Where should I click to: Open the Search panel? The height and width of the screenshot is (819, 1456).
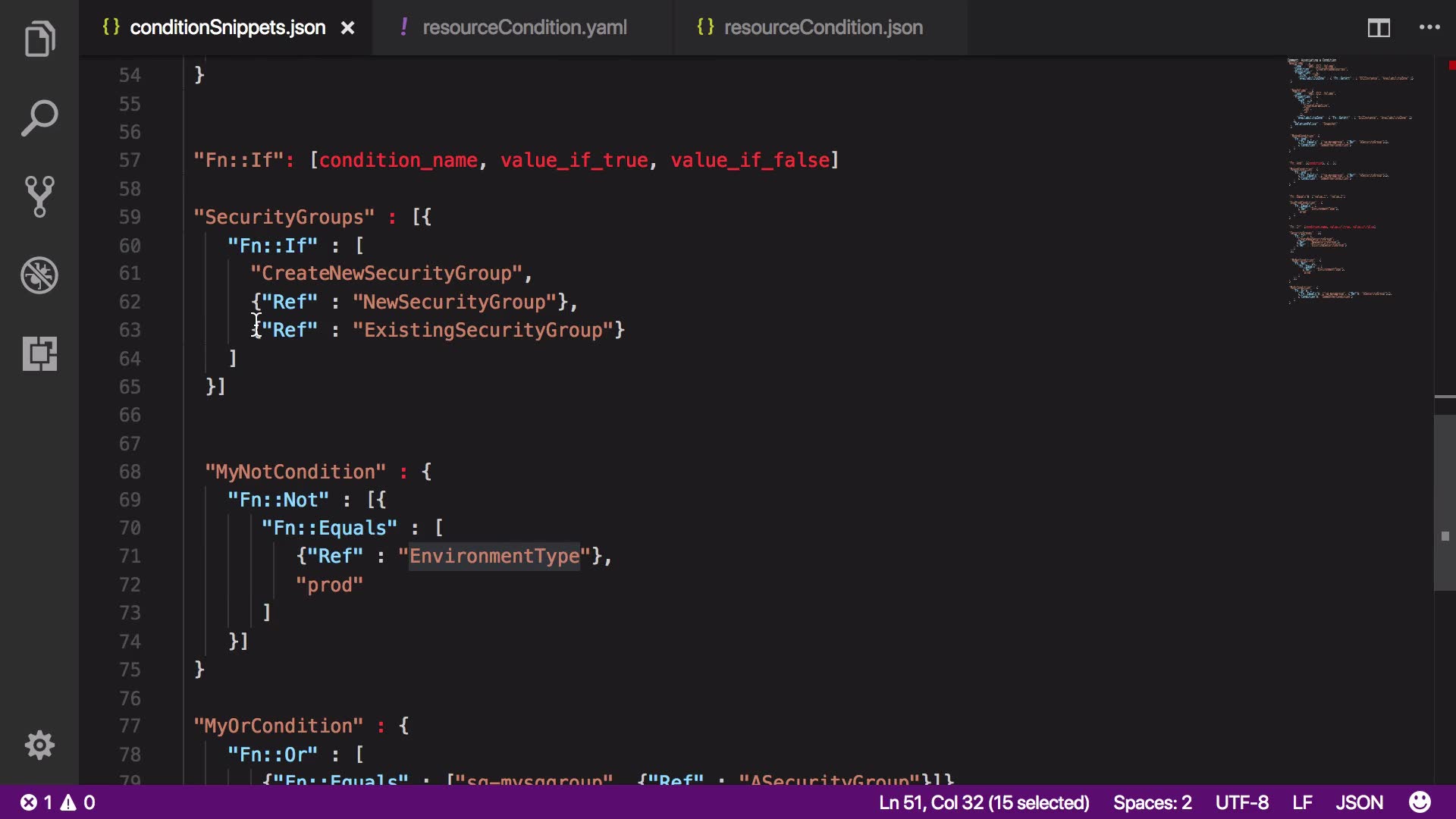coord(39,119)
